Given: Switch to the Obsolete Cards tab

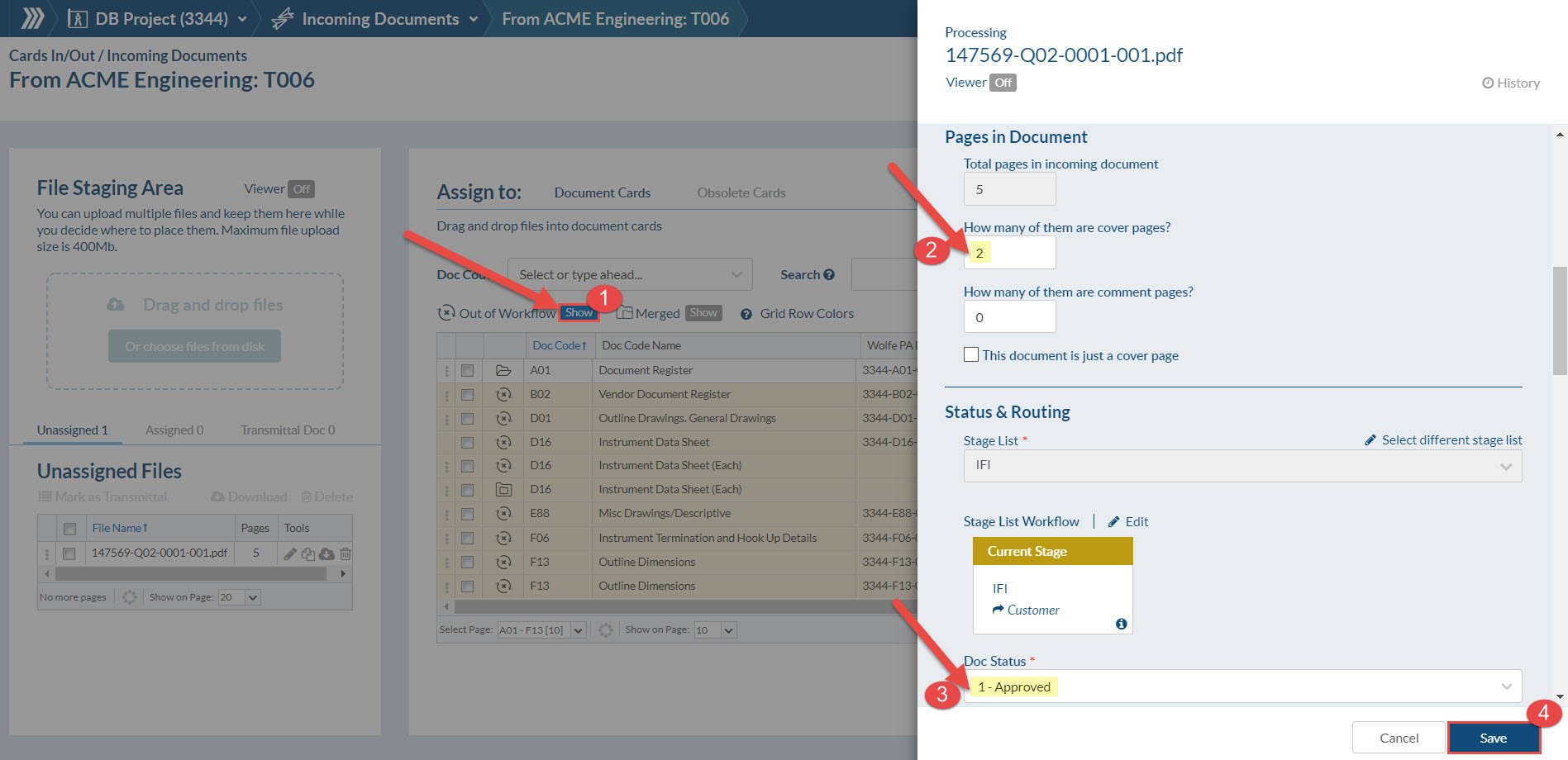Looking at the screenshot, I should [x=741, y=192].
